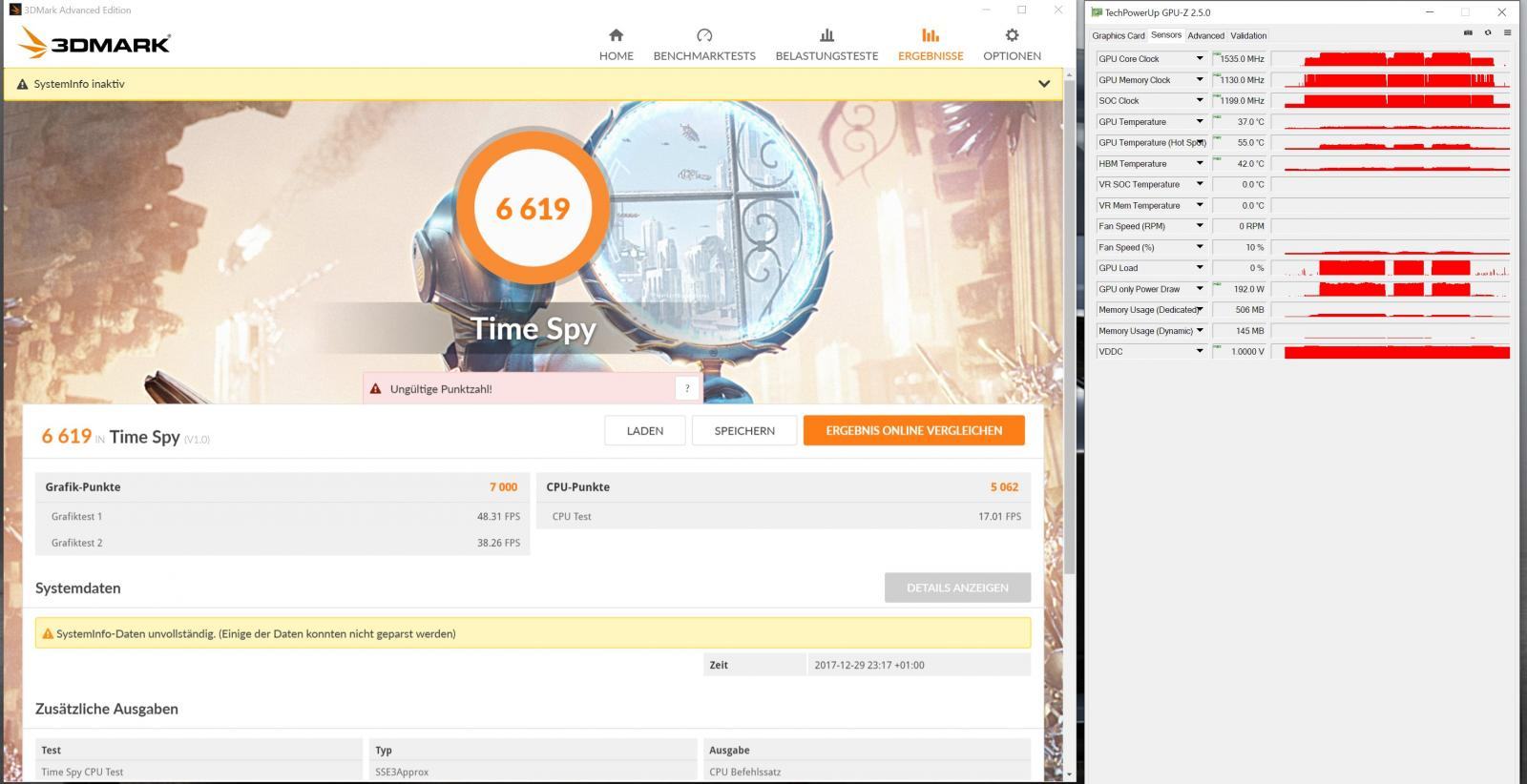Click the GPU-Z title bar app icon
This screenshot has width=1527, height=784.
click(x=1097, y=12)
